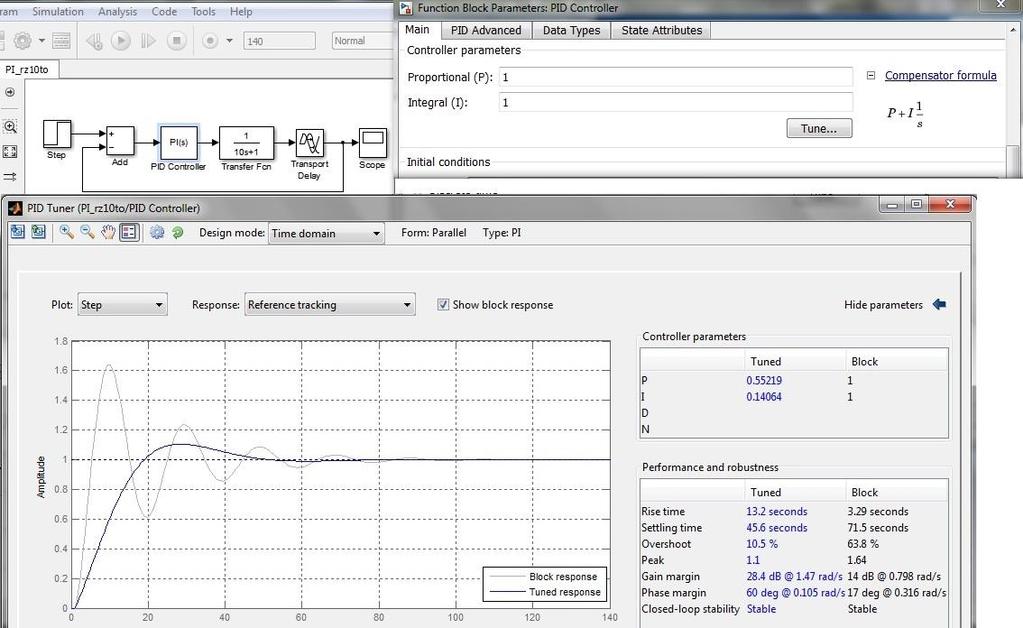Select the Add sum block
Viewport: 1023px width, 628px height.
(120, 141)
